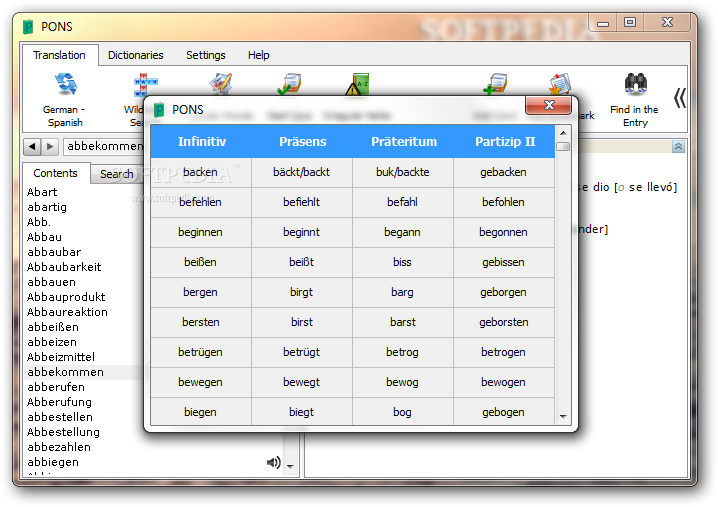
Task: Open the Translation tab
Action: 60,55
